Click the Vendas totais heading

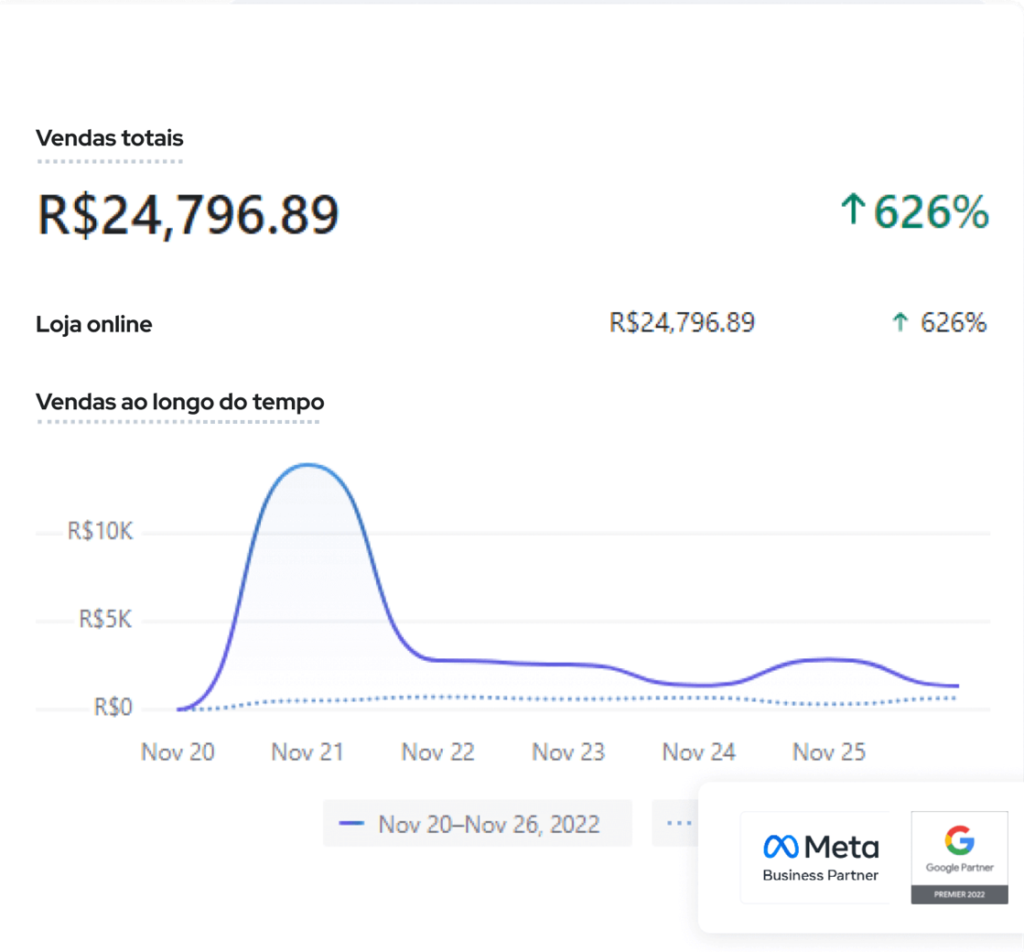coord(110,138)
